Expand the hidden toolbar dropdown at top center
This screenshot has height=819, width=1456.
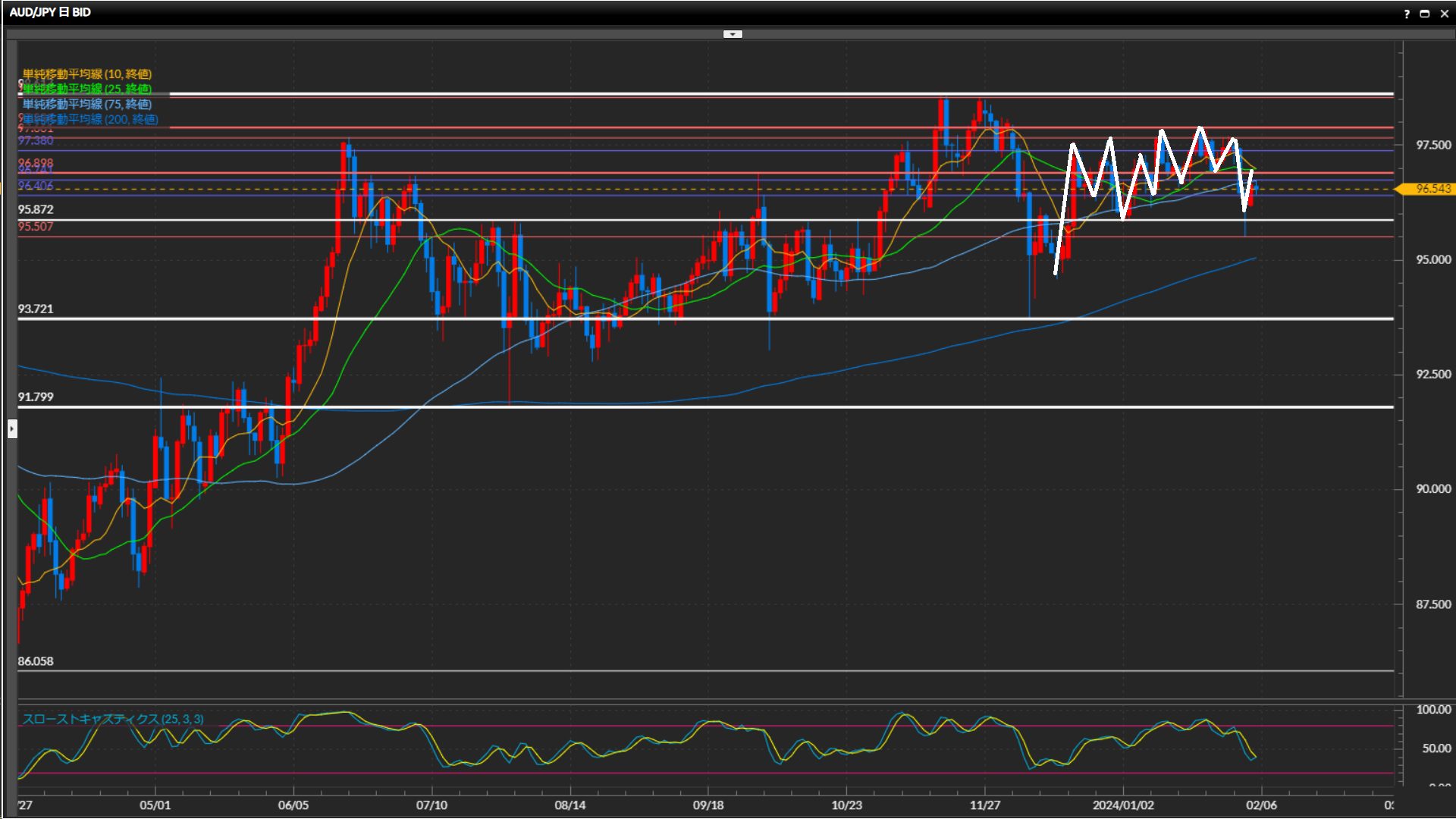pyautogui.click(x=733, y=34)
